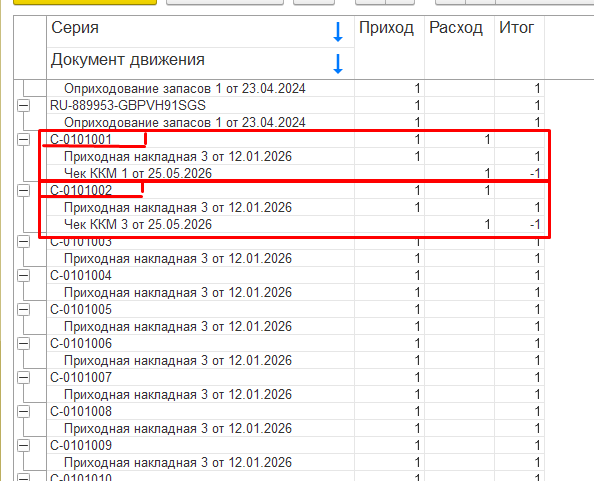Open Чек ККМ 1 от 25.05.2026 document
The width and height of the screenshot is (594, 481).
(x=138, y=173)
